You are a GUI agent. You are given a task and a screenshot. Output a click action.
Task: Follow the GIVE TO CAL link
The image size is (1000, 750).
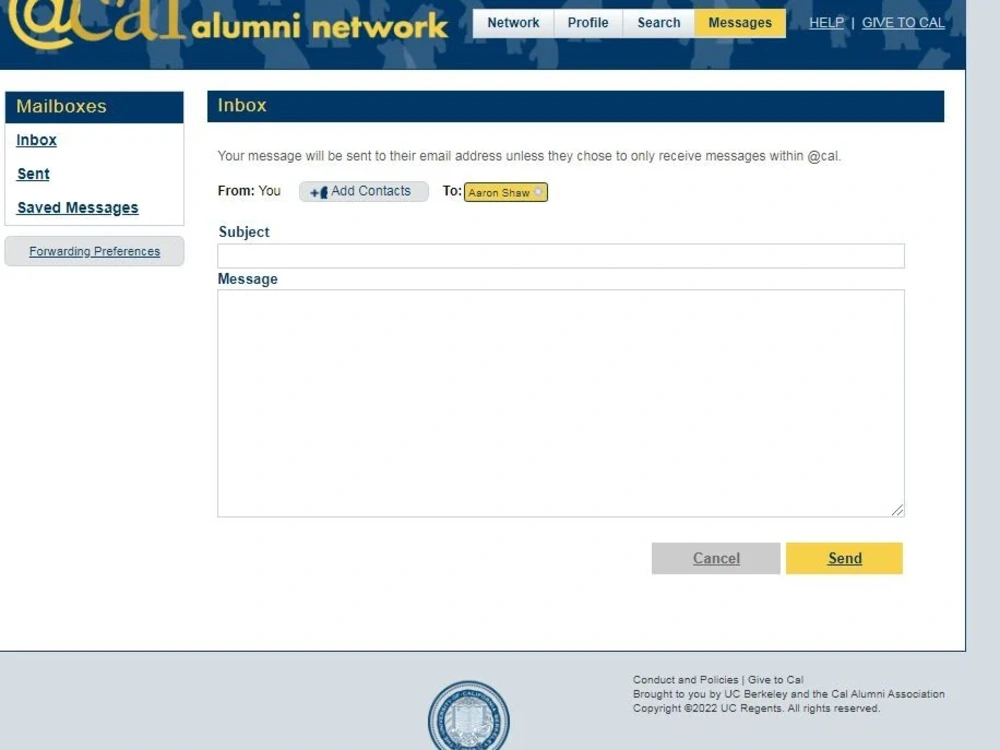point(903,23)
